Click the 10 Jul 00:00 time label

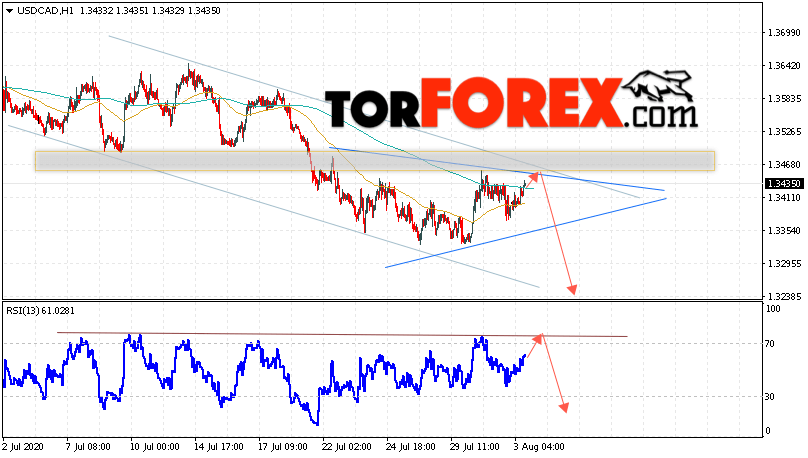point(154,447)
